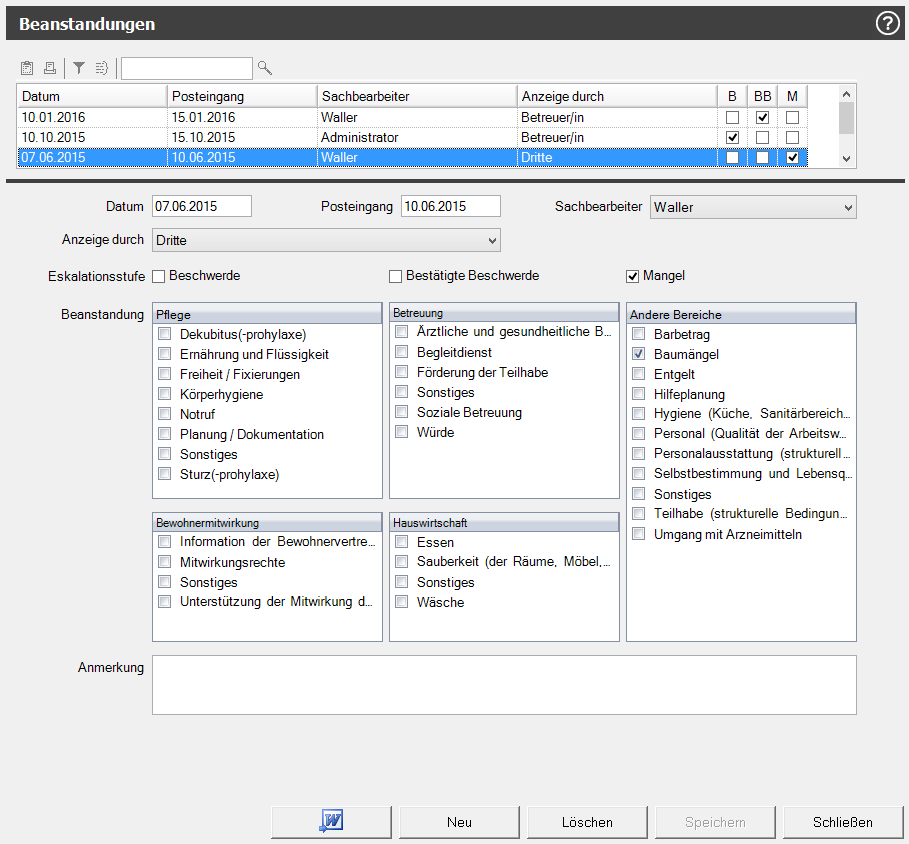
Task: Open help with the question mark icon
Action: (887, 24)
